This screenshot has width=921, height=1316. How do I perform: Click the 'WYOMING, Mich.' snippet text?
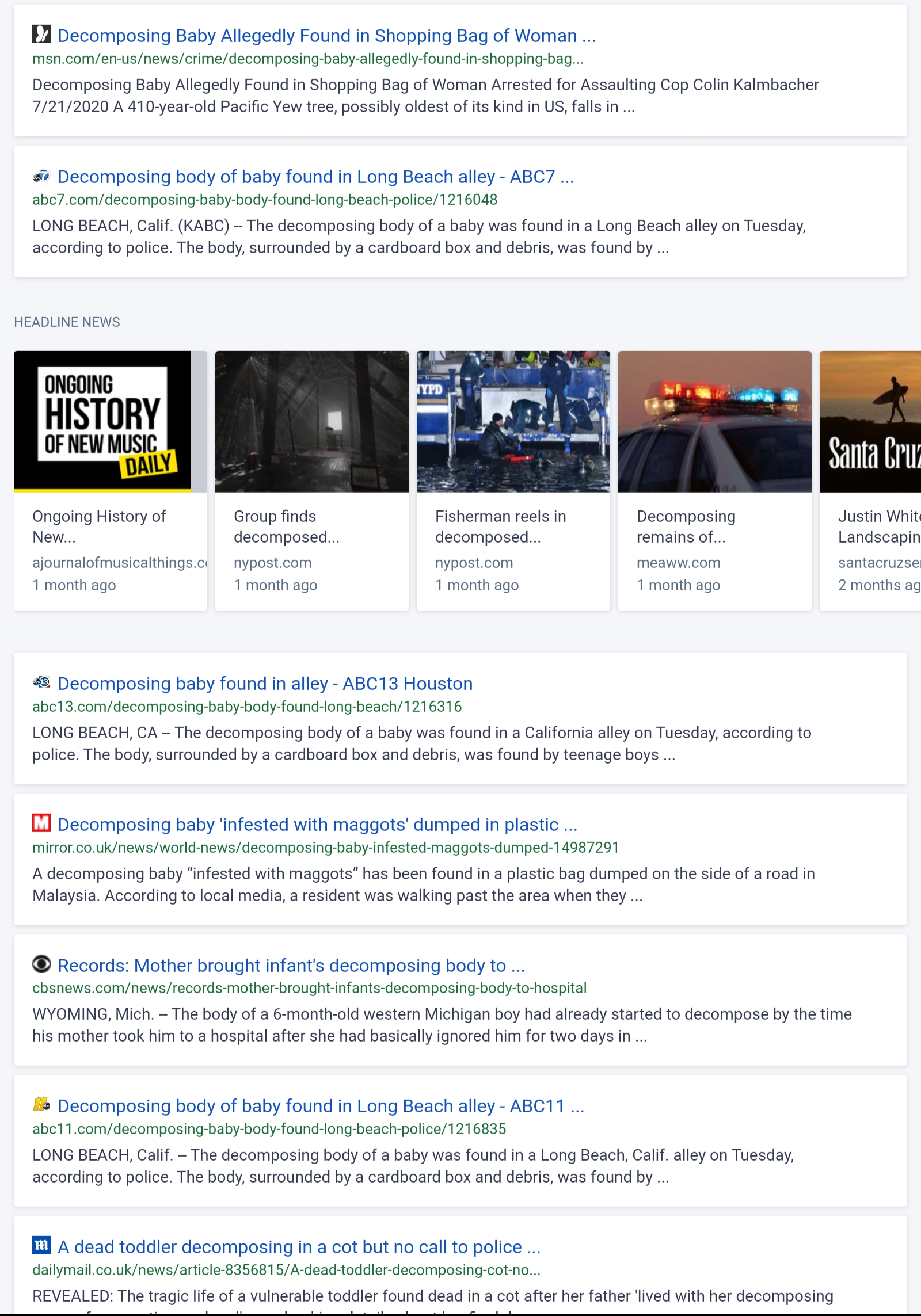[442, 1025]
